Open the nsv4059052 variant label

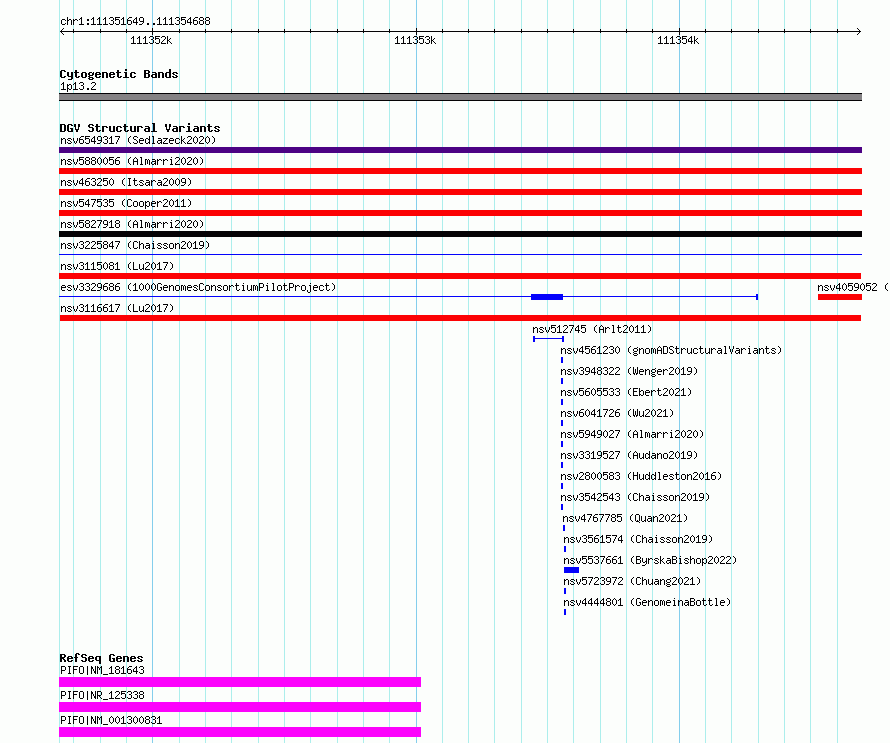coord(853,287)
